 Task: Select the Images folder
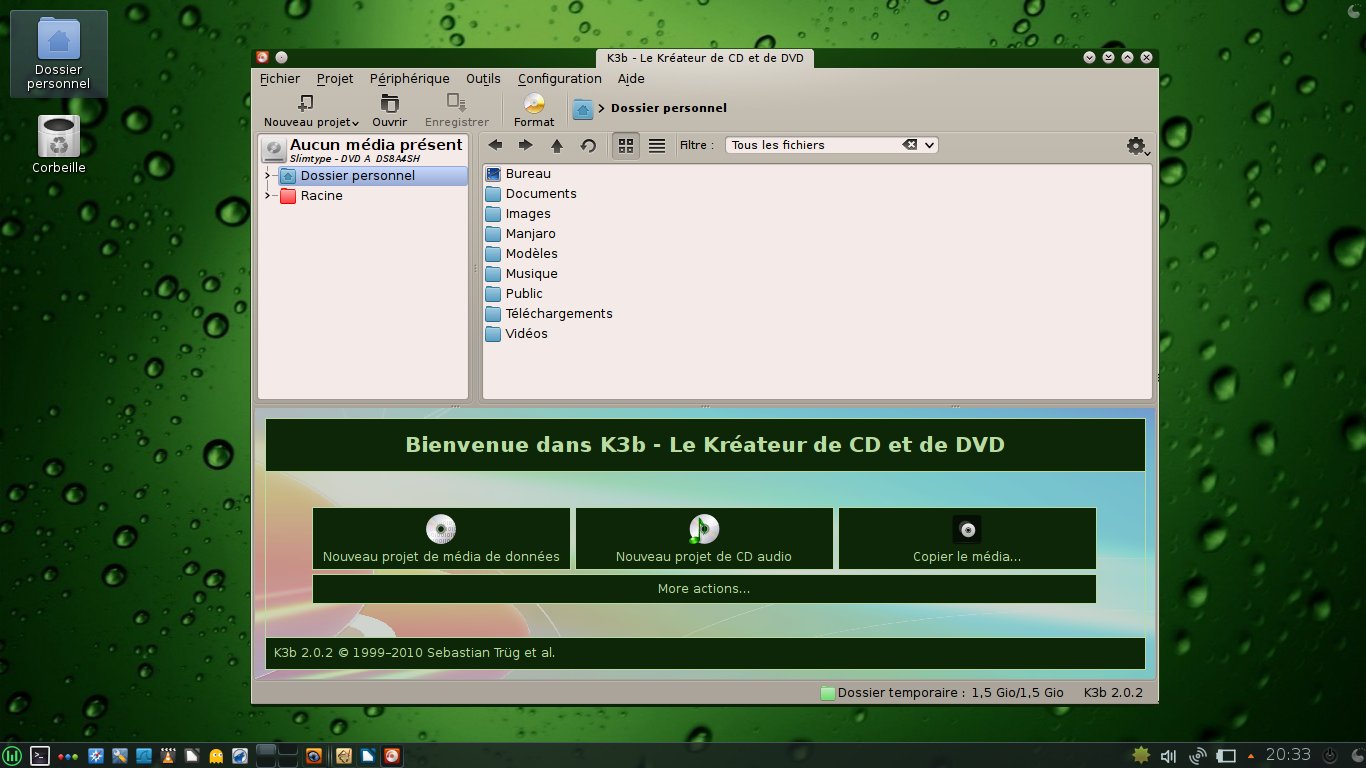518,214
